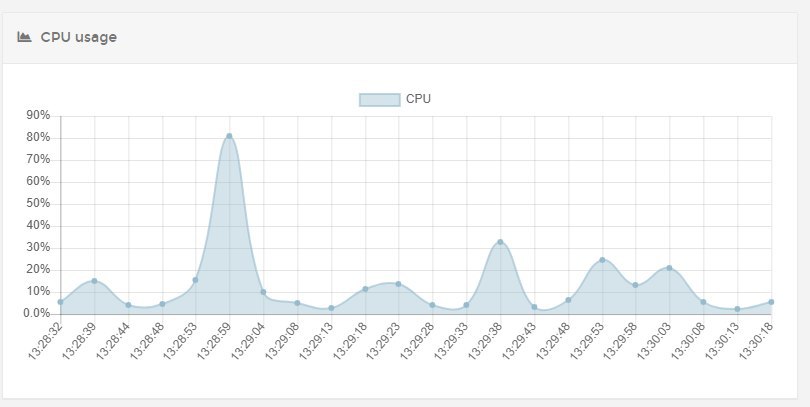Click the 80% y-axis label

tap(38, 137)
